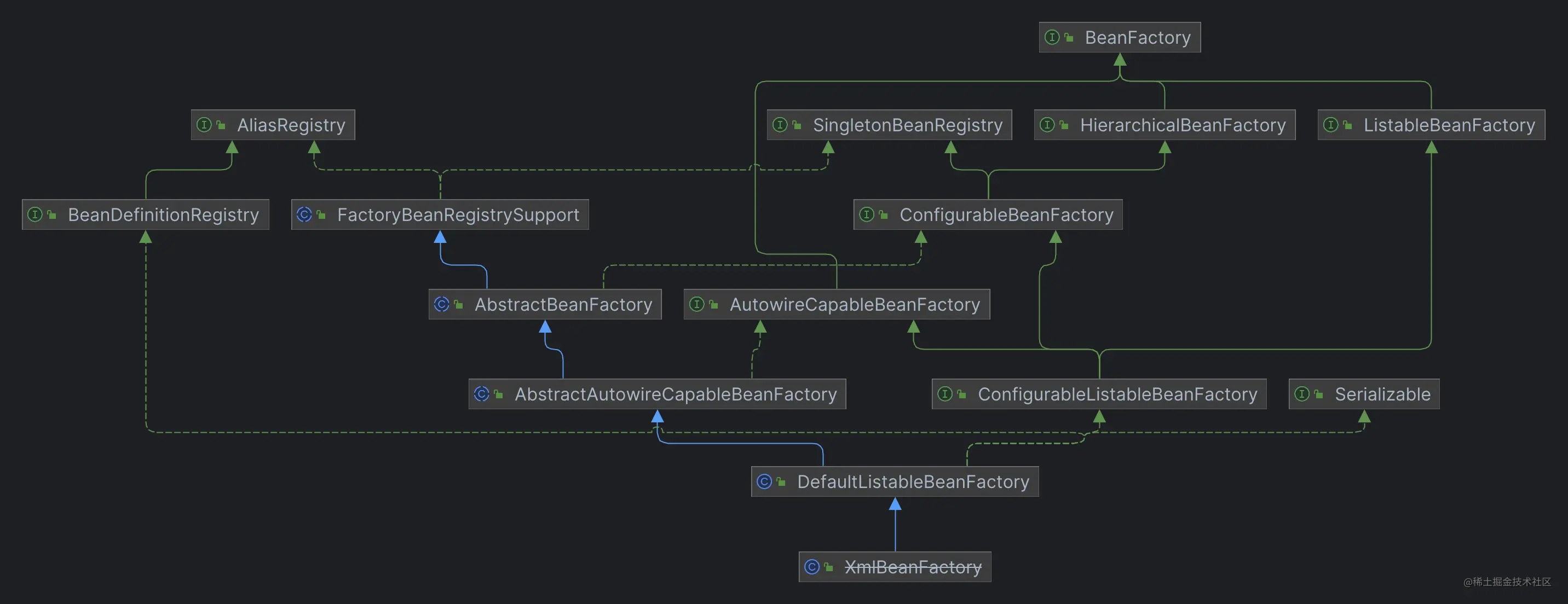Click the key icon on BeanDefinitionRegistry

[x=52, y=214]
